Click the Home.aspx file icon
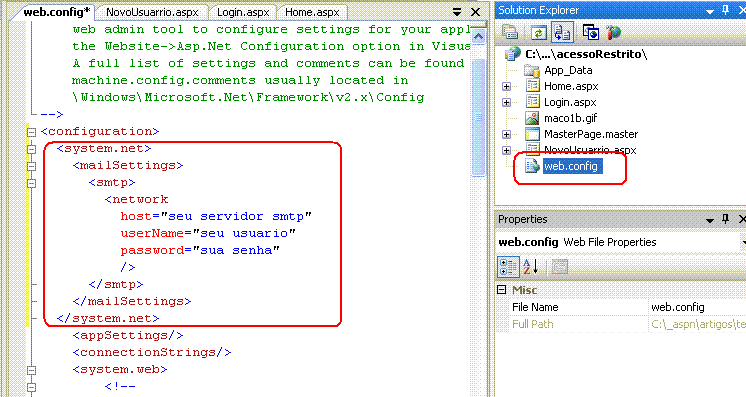Image resolution: width=746 pixels, height=397 pixels. (x=532, y=86)
